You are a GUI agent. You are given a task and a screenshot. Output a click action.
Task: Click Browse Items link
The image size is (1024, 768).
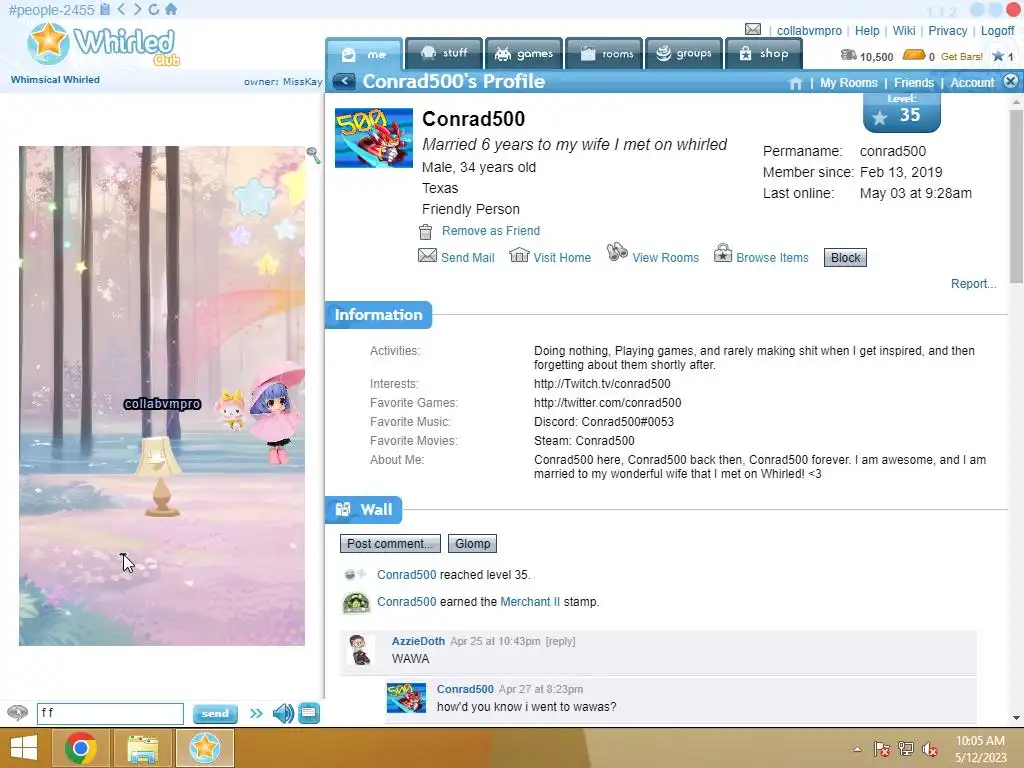772,257
